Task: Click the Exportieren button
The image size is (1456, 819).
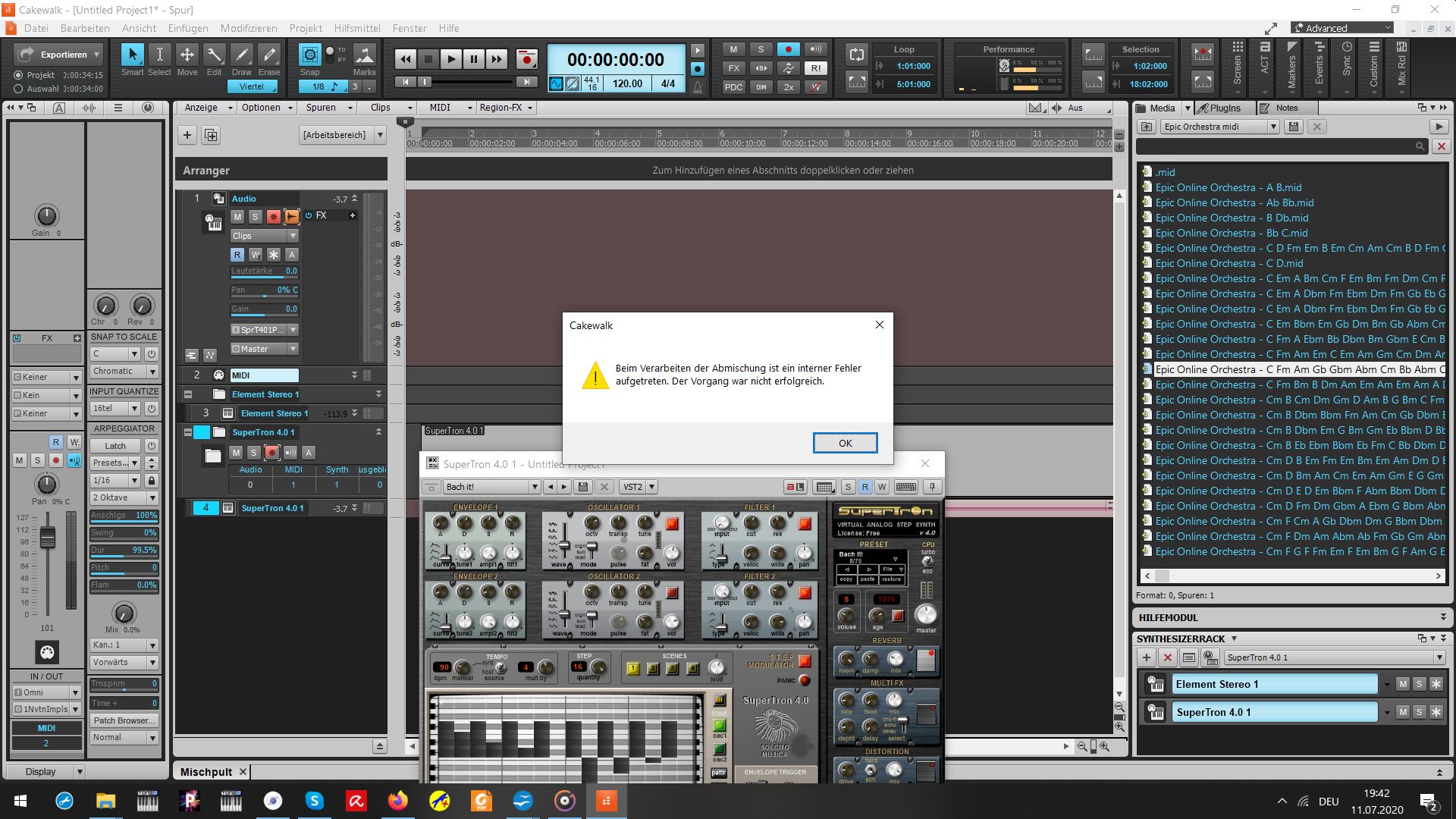Action: [64, 55]
